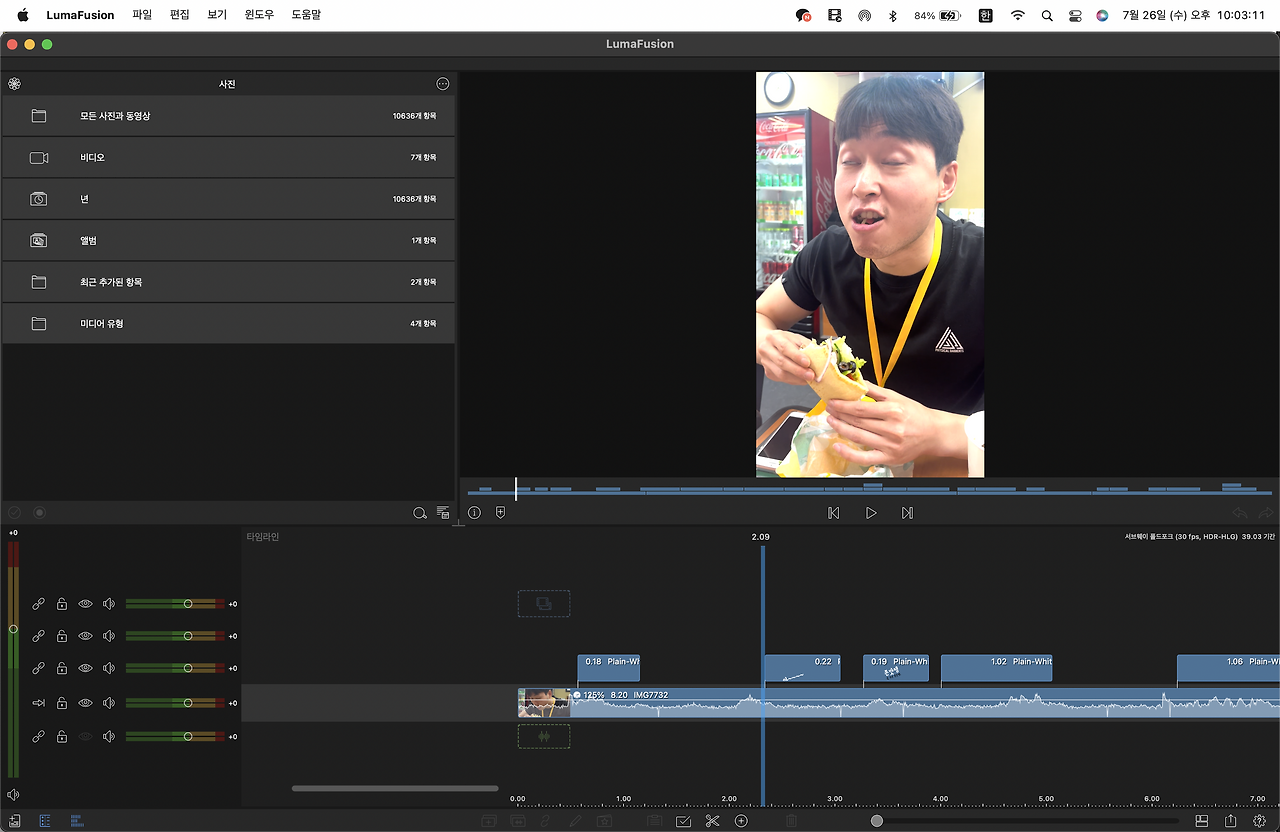
Task: Lock the main IMG7732 track
Action: (61, 703)
